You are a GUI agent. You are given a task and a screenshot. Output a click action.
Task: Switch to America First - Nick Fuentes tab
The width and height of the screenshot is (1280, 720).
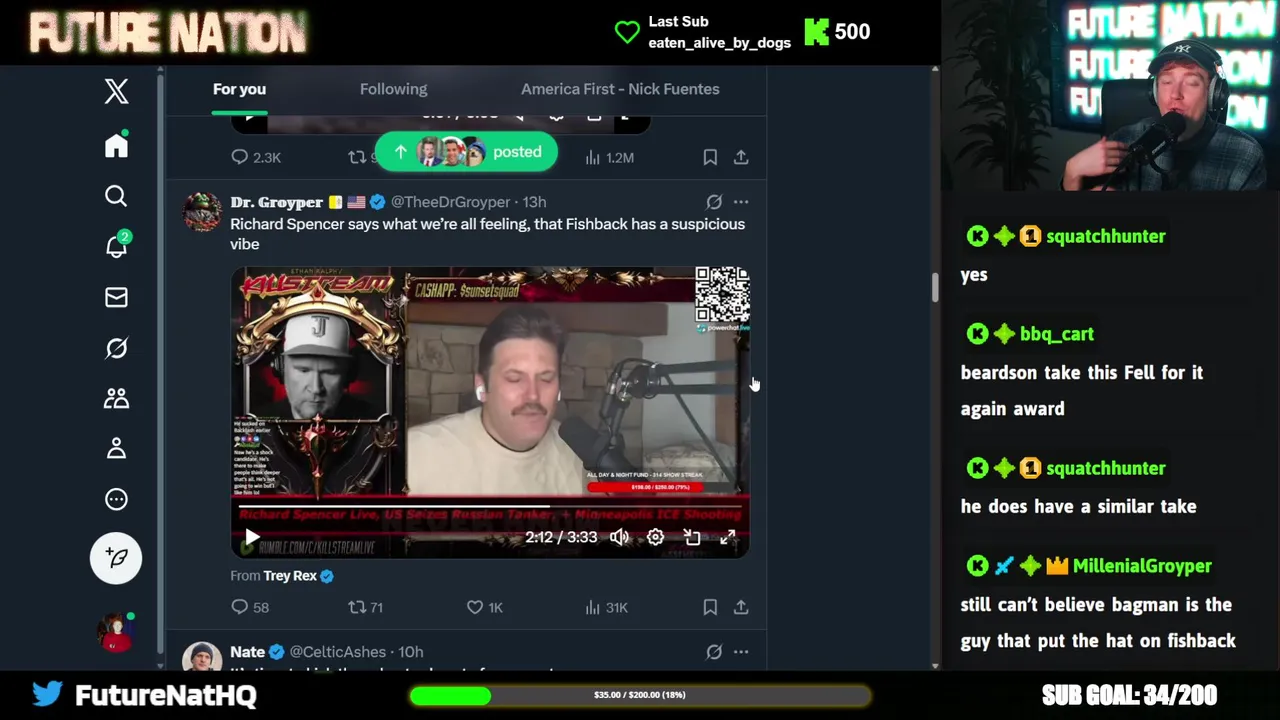[620, 89]
